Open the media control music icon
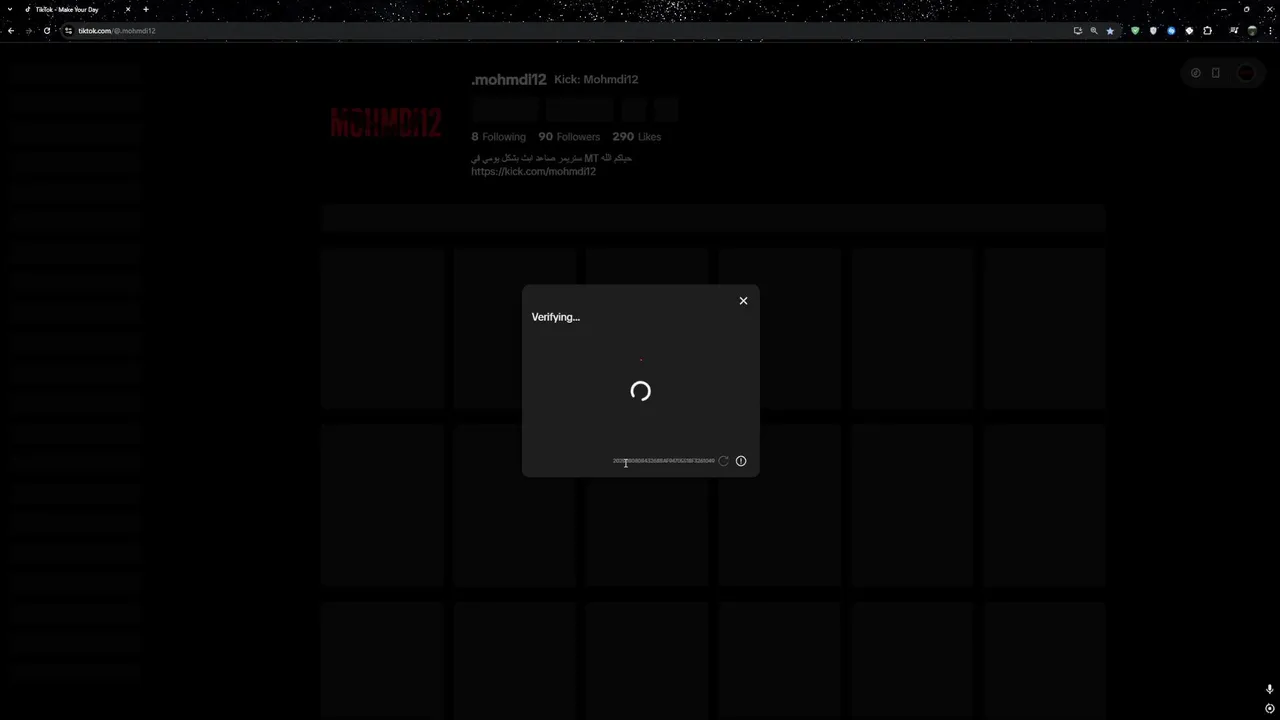Viewport: 1280px width, 720px height. pyautogui.click(x=1234, y=31)
